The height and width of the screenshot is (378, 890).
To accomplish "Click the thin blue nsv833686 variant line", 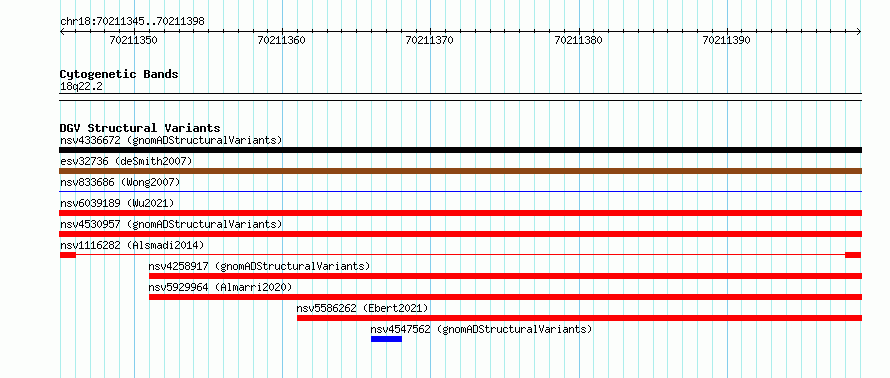I will 460,192.
